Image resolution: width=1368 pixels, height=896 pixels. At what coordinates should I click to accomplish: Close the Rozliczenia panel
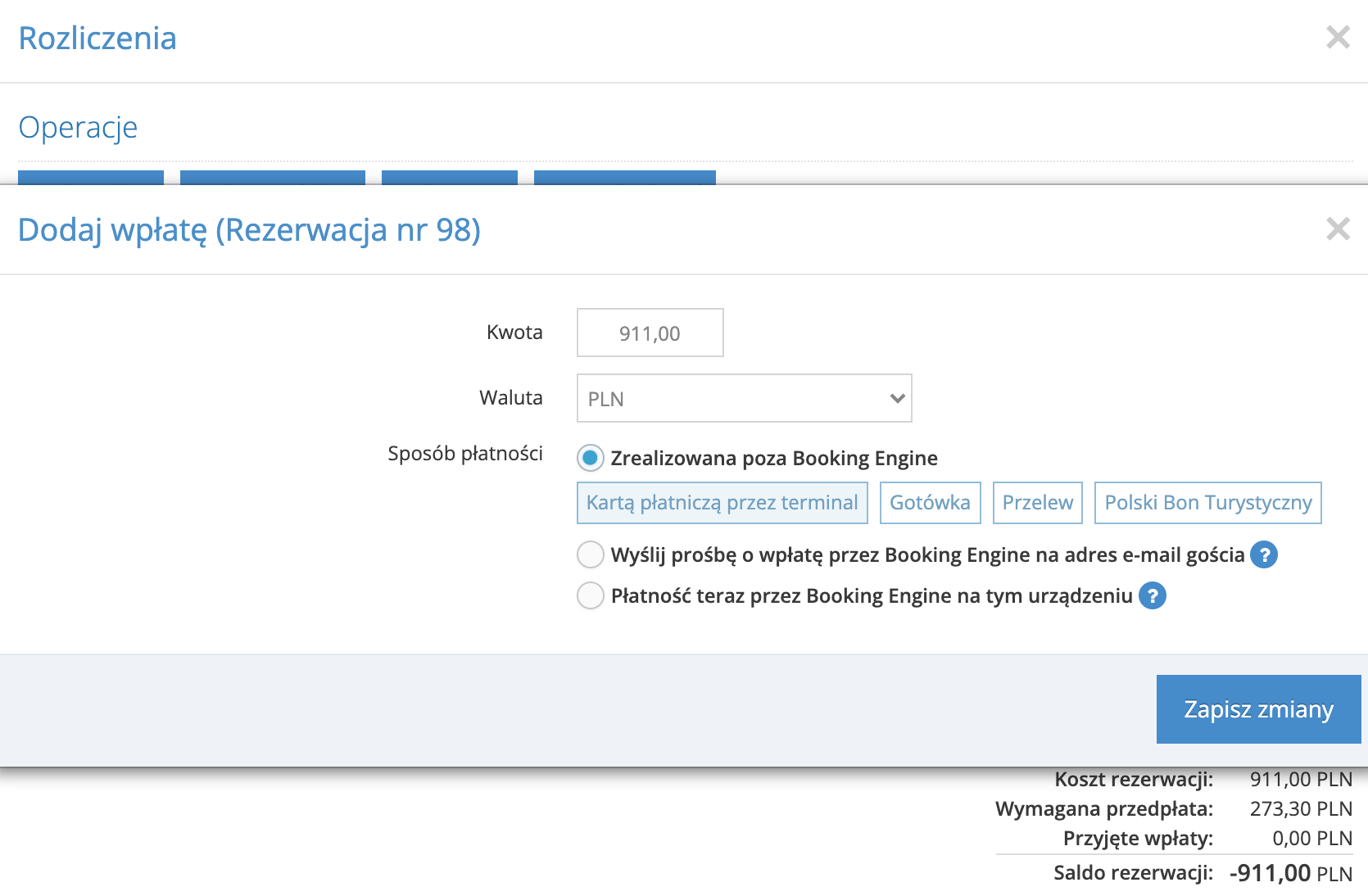pos(1338,37)
